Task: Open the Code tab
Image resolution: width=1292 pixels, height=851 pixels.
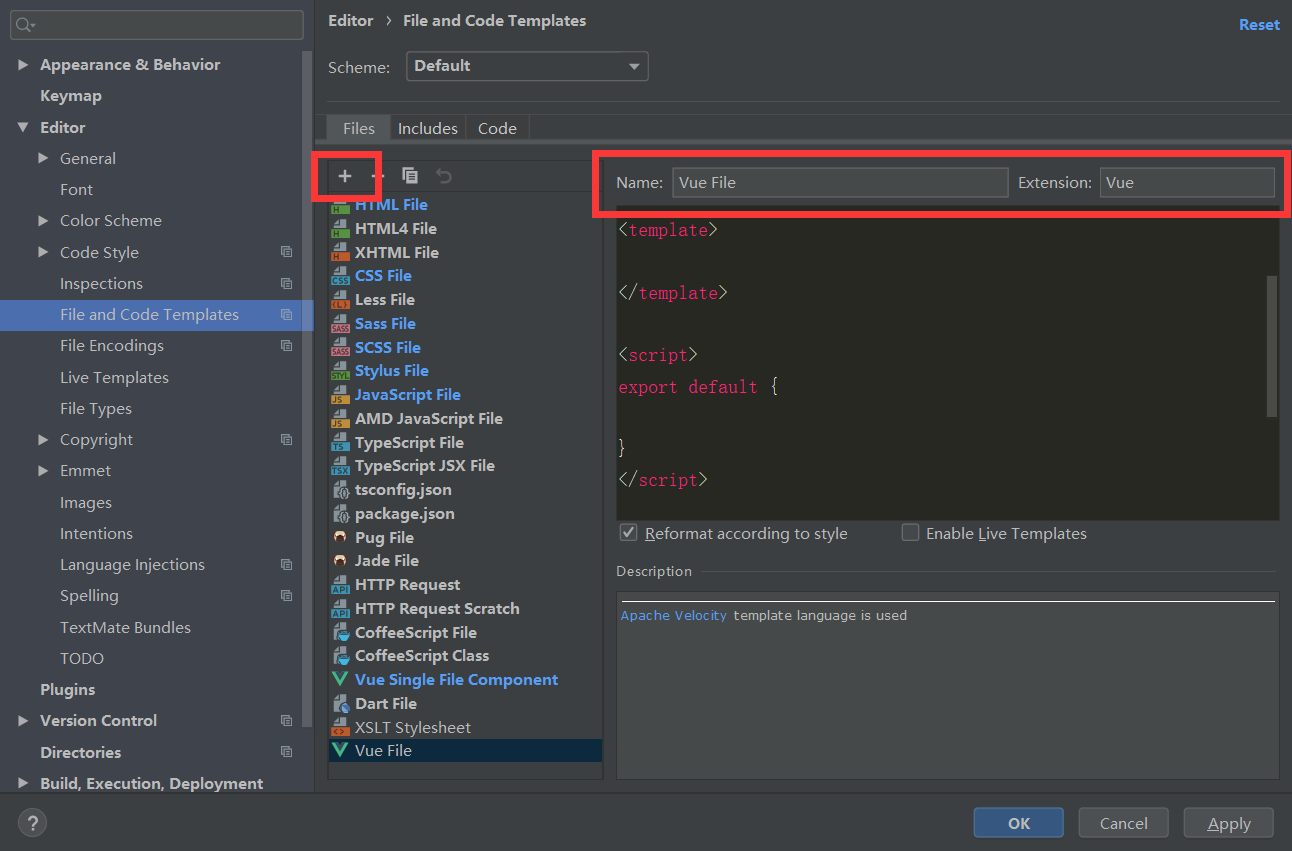Action: tap(497, 128)
